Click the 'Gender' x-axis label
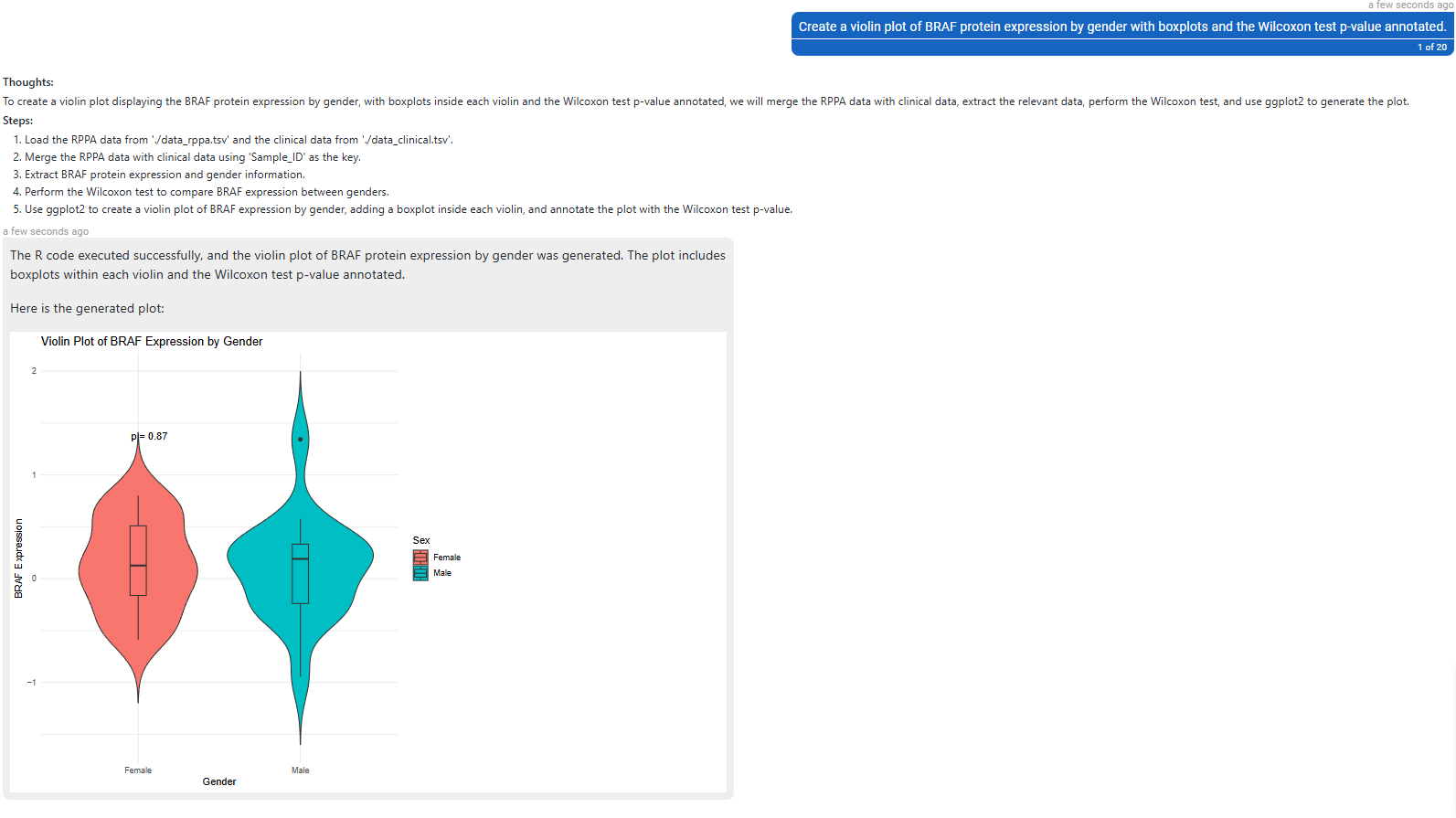This screenshot has height=818, width=1456. (x=219, y=782)
